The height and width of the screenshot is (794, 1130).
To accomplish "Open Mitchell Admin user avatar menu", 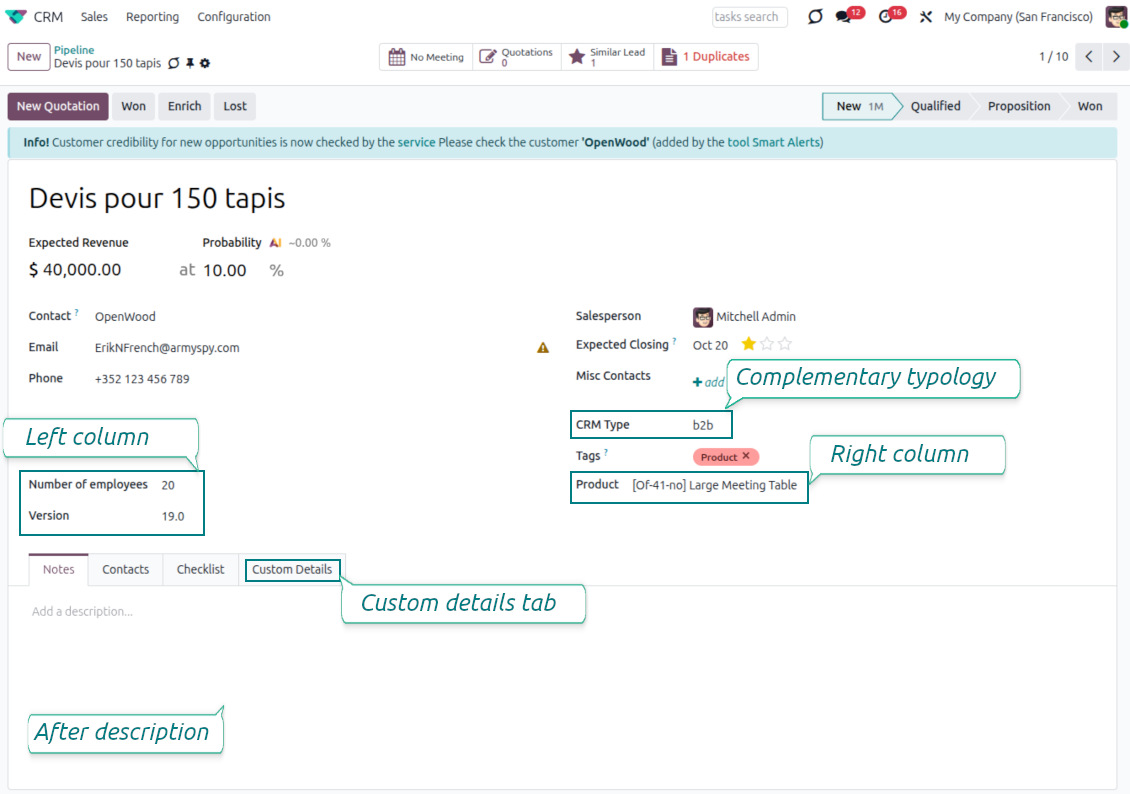I will [x=1116, y=17].
